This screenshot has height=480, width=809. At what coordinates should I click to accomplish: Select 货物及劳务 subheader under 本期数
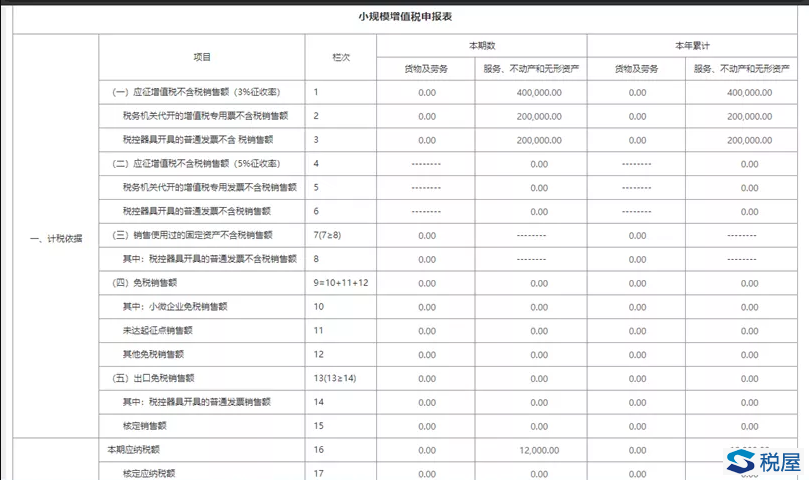coord(426,69)
